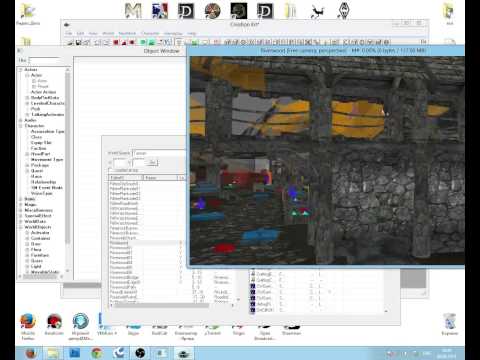480x360 pixels.
Task: Select Quest in the Object Window tree
Action: tap(37, 171)
